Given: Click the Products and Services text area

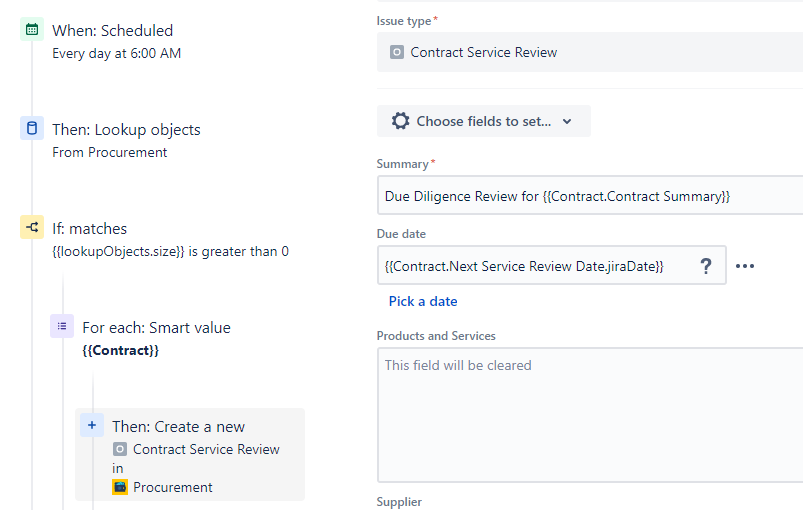Looking at the screenshot, I should pyautogui.click(x=590, y=415).
